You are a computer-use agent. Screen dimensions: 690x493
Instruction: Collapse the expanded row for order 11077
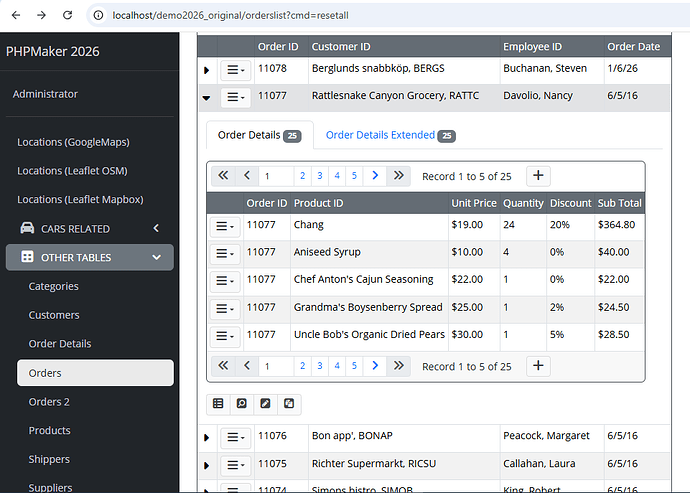coord(206,98)
